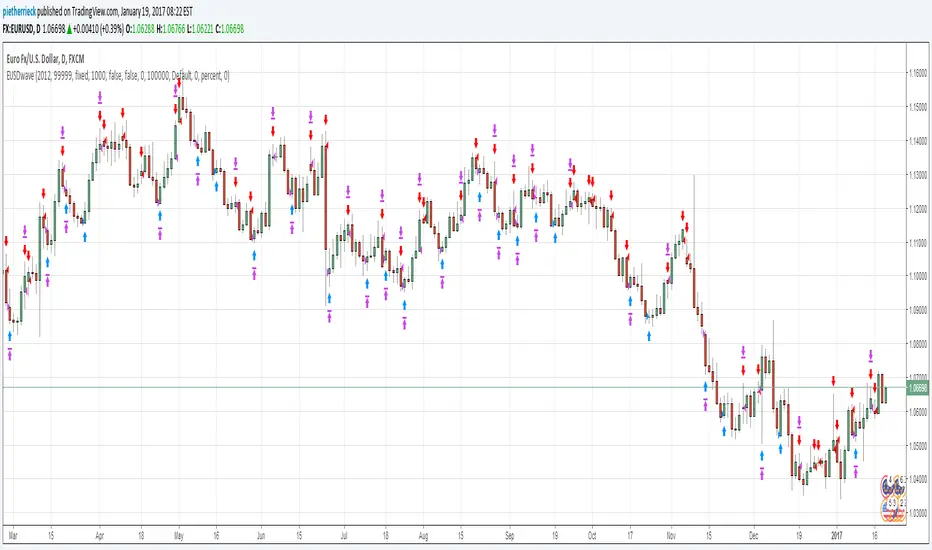
Task: Click the Sep label on time axis
Action: [x=509, y=536]
